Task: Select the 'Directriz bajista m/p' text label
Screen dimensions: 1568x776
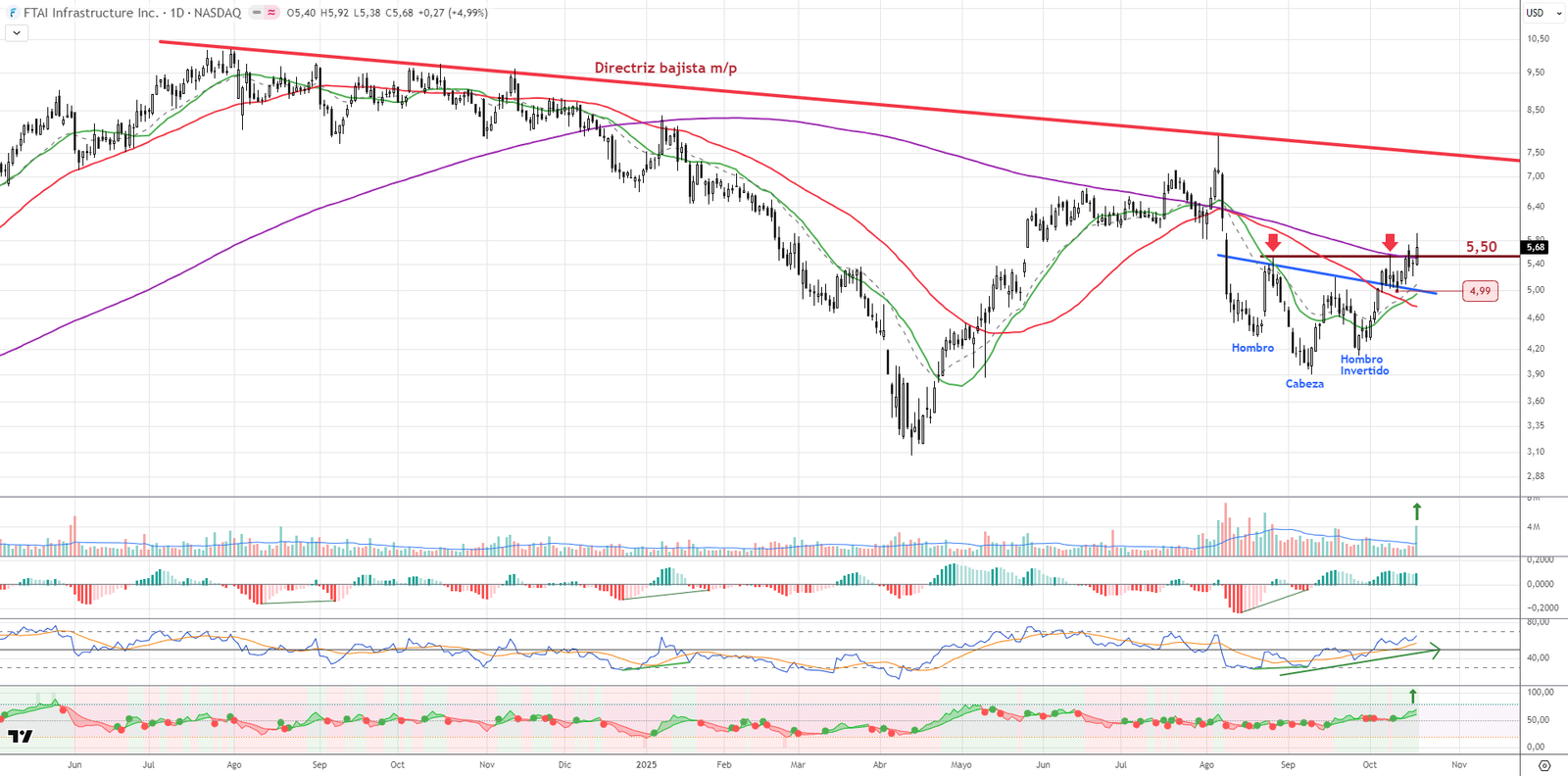Action: point(665,68)
